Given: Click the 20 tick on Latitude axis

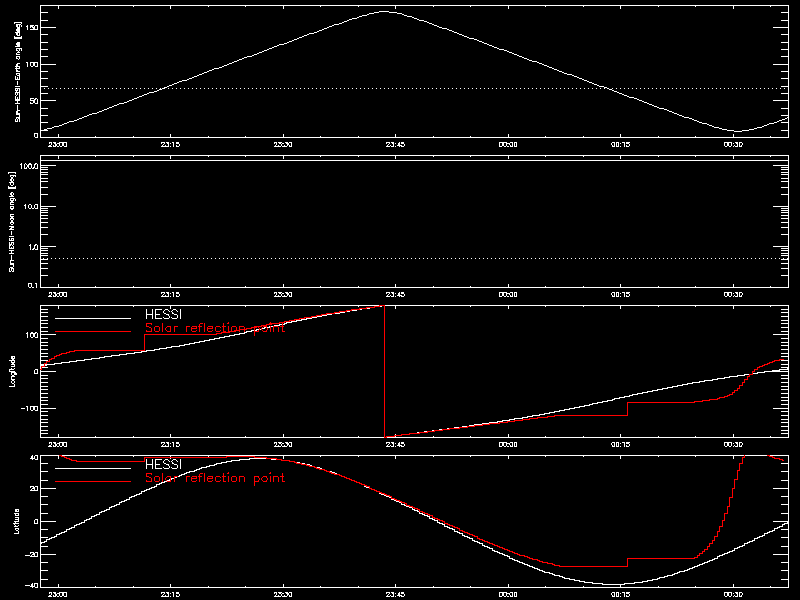Looking at the screenshot, I should pos(34,489).
